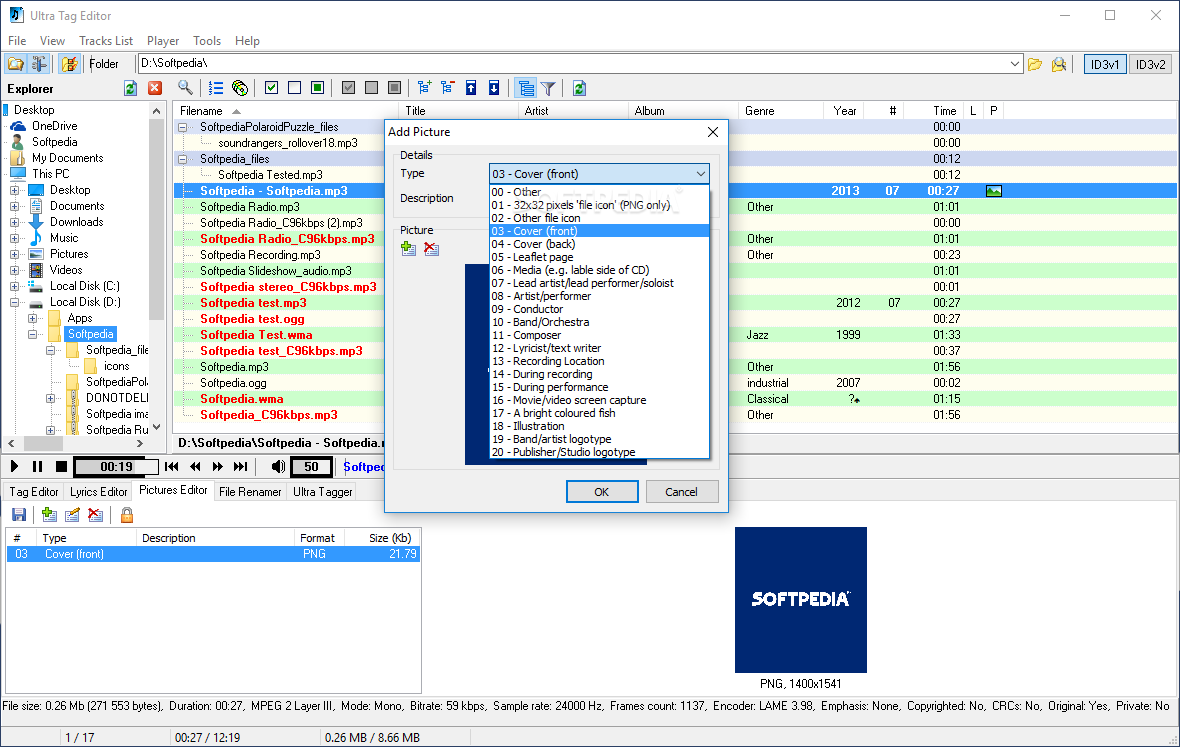Click the refresh icon in Explorer header
1180x747 pixels.
click(130, 88)
